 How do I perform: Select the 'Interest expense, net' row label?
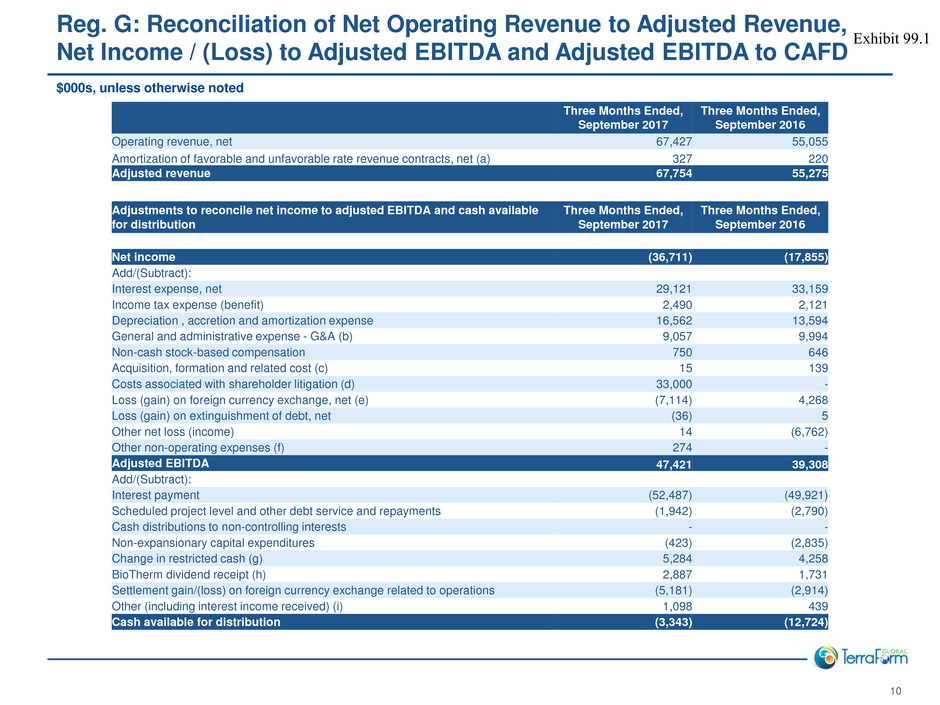(166, 288)
